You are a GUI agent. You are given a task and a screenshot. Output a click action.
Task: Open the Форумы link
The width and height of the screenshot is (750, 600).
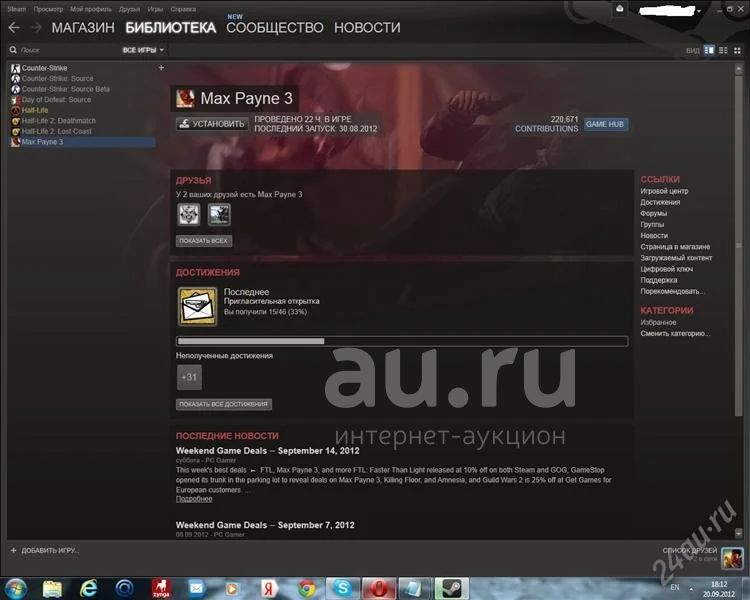pyautogui.click(x=653, y=213)
